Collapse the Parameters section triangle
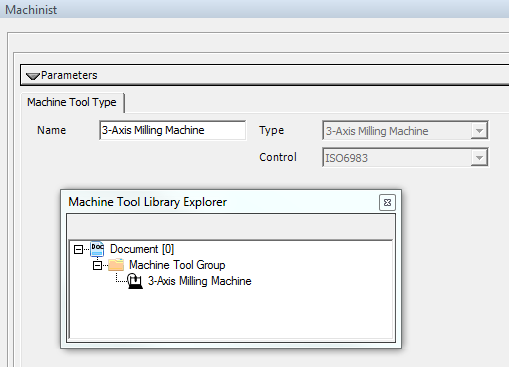 click(33, 76)
